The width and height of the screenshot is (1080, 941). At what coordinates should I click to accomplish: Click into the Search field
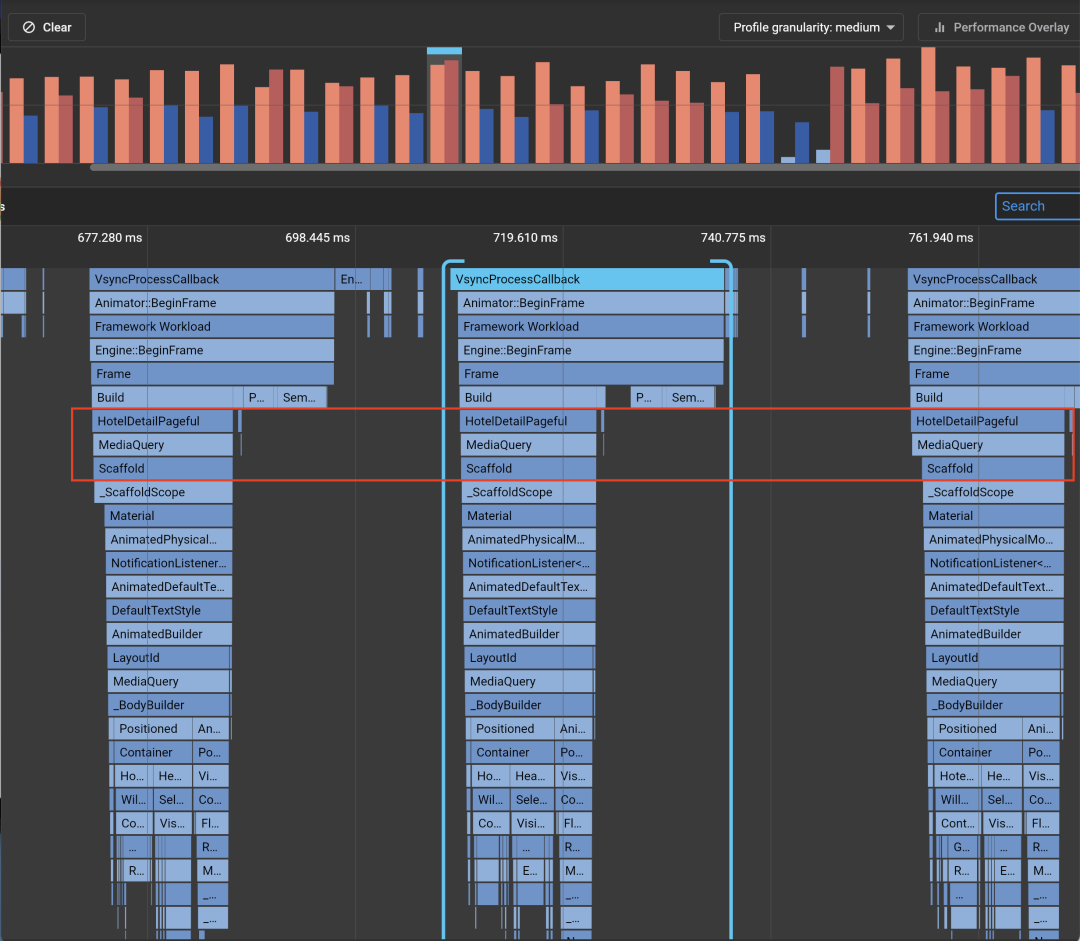pyautogui.click(x=1038, y=206)
